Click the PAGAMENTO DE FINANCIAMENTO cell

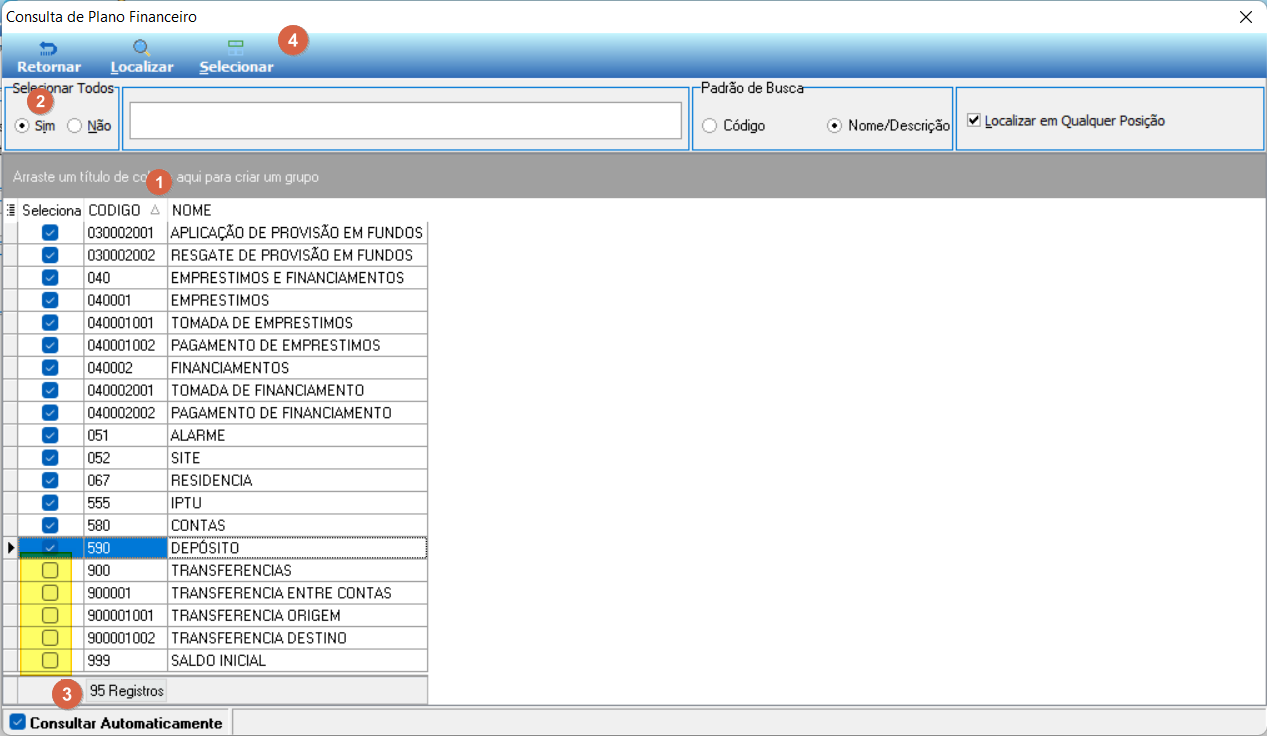click(297, 413)
